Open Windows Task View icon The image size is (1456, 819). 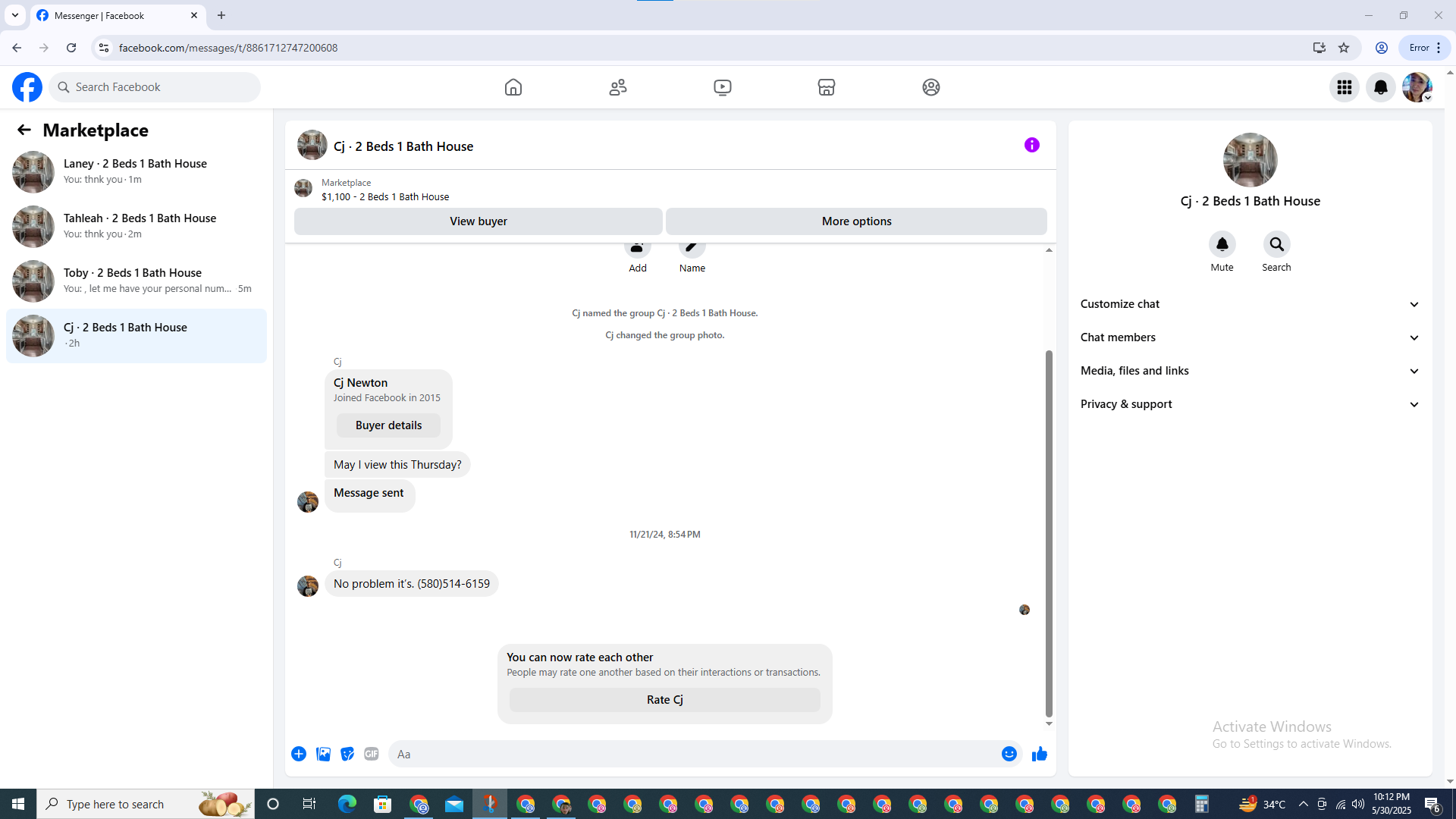309,804
